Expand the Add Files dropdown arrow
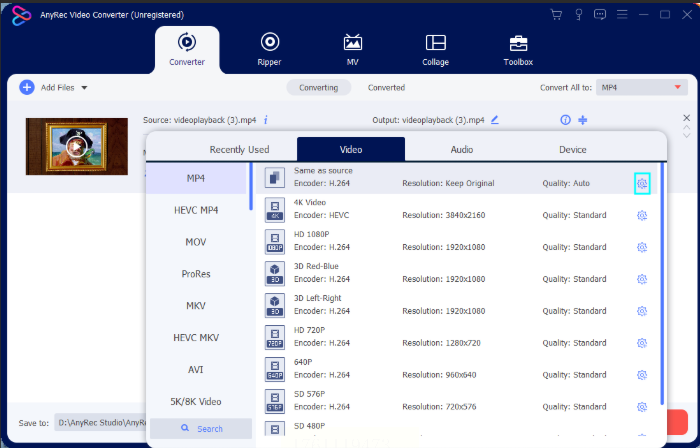This screenshot has height=448, width=700. (84, 88)
